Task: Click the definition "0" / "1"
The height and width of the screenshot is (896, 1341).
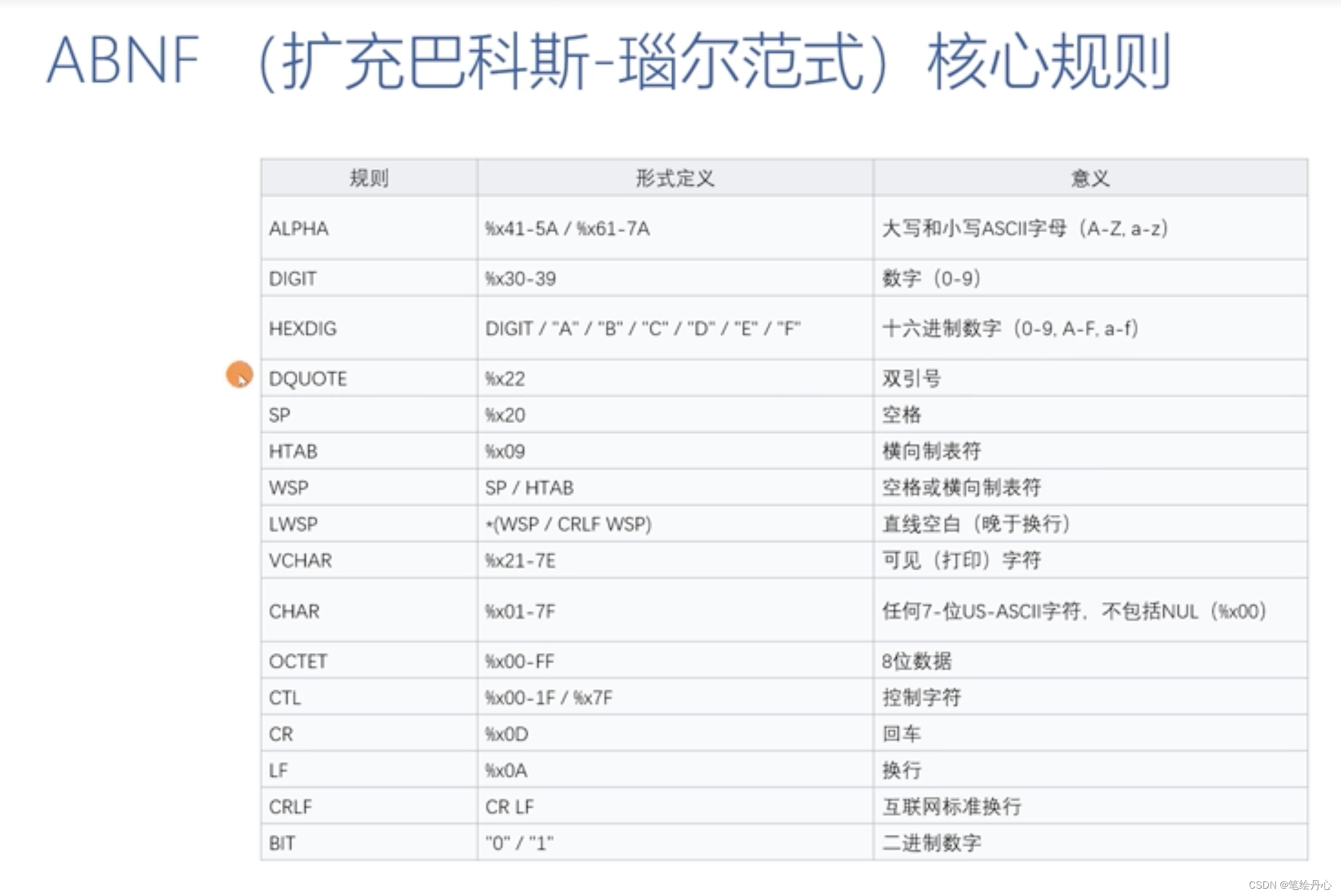Action: 520,843
